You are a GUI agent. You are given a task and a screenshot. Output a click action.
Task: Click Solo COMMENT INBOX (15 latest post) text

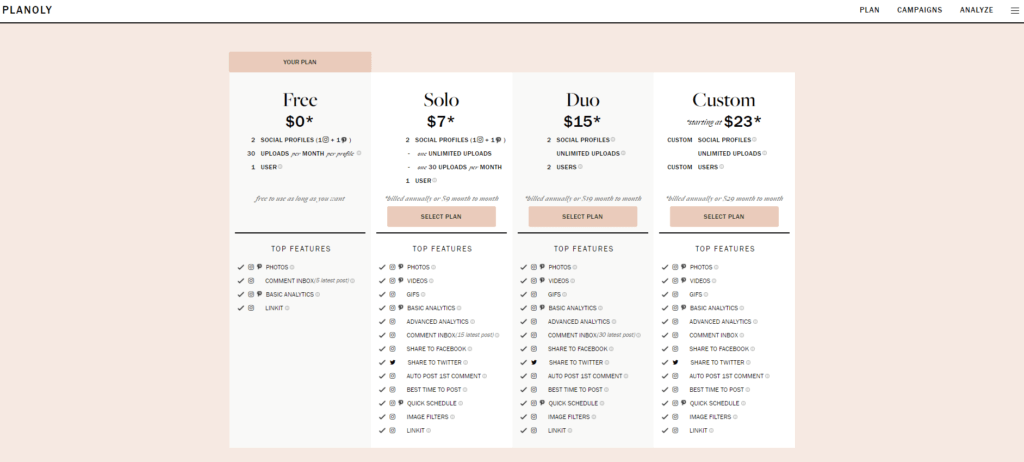450,335
